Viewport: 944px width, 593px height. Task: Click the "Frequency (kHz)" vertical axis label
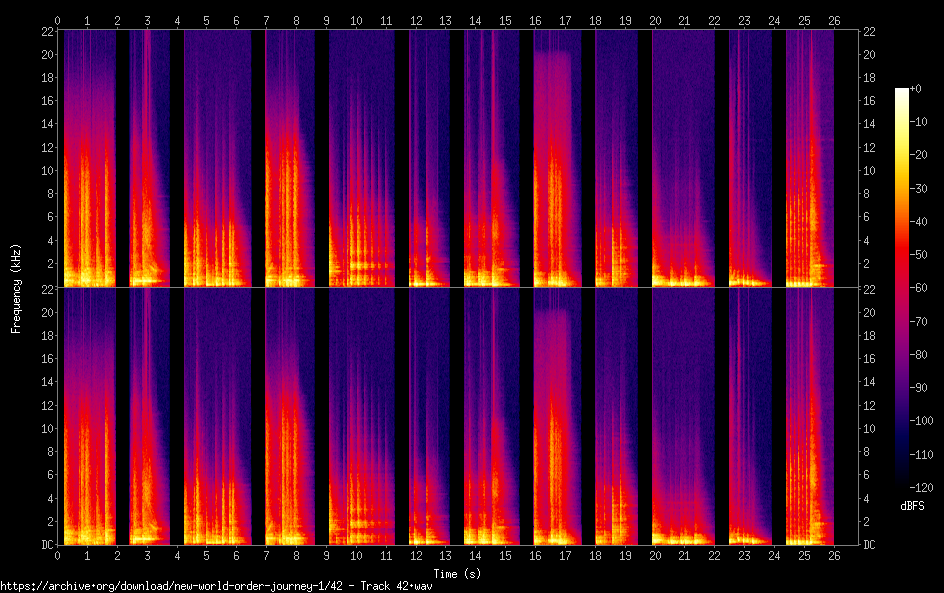tap(16, 288)
